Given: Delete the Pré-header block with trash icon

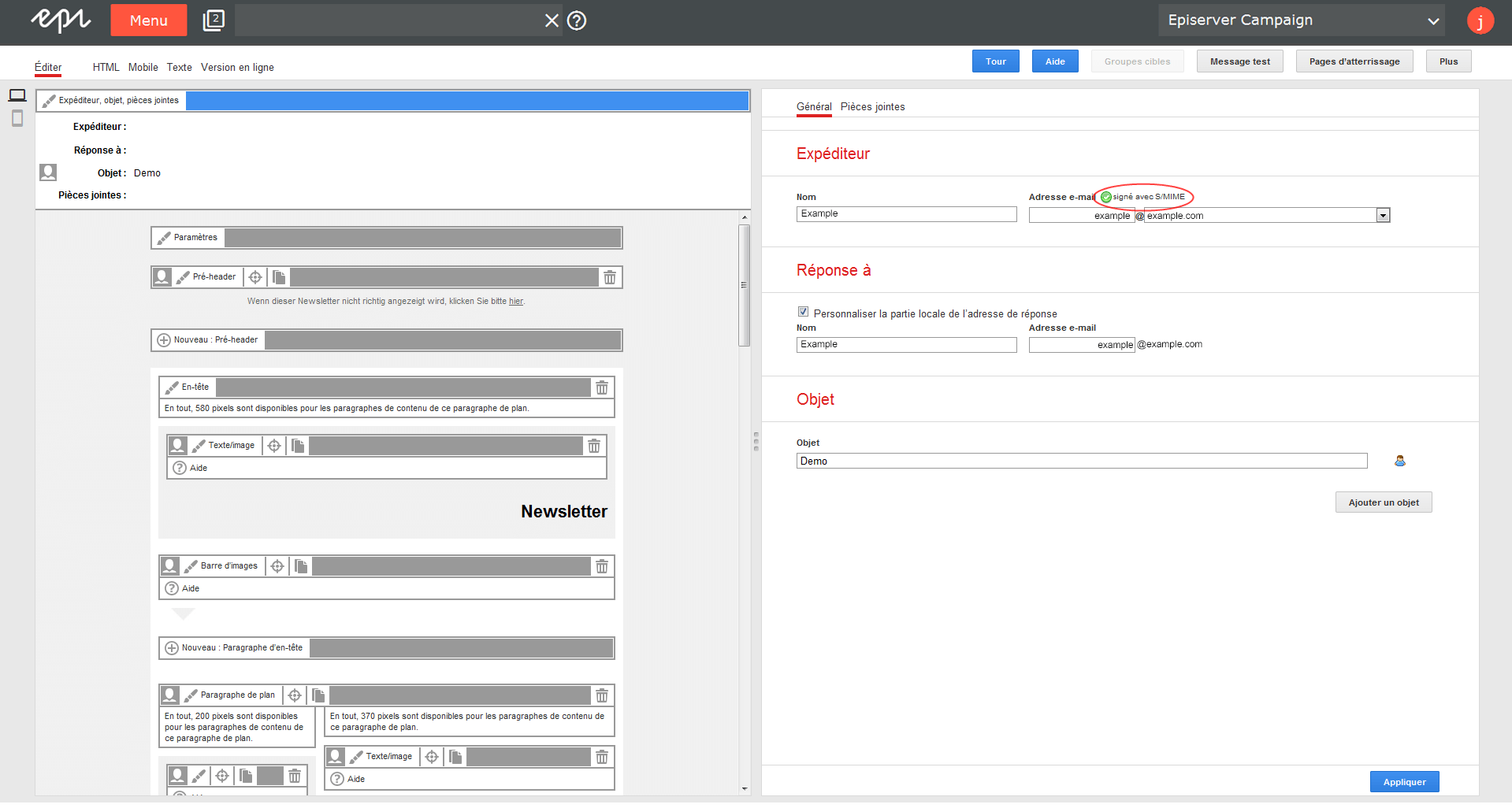Looking at the screenshot, I should [610, 277].
